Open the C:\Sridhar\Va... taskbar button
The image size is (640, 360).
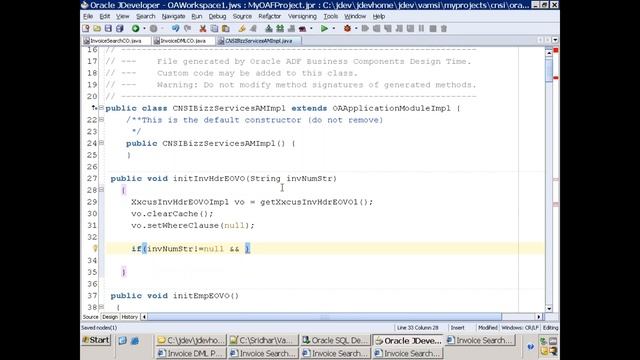point(264,340)
